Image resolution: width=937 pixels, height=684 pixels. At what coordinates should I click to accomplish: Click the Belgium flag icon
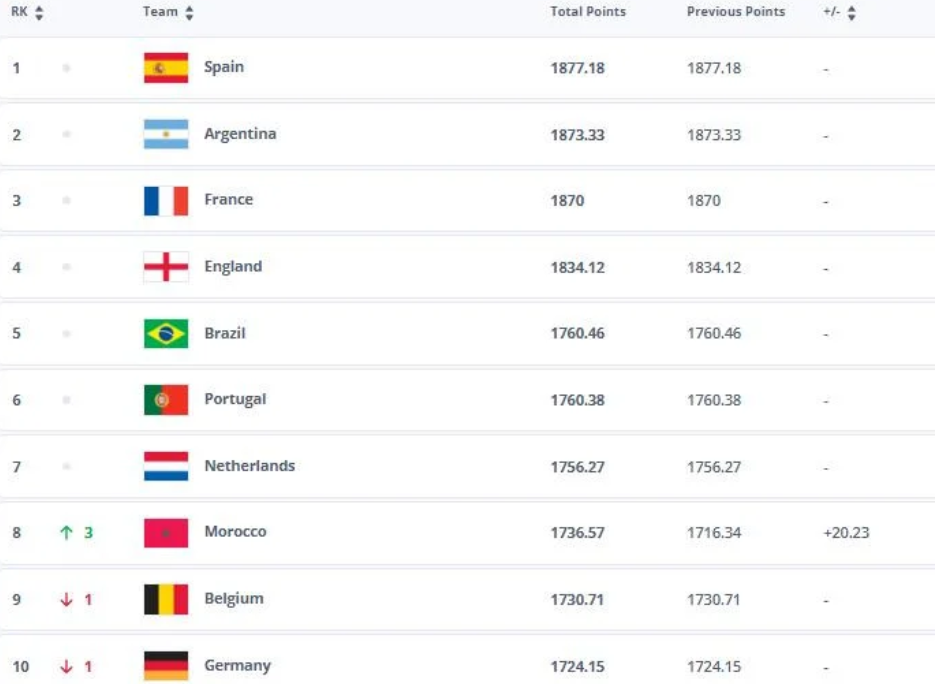point(166,599)
